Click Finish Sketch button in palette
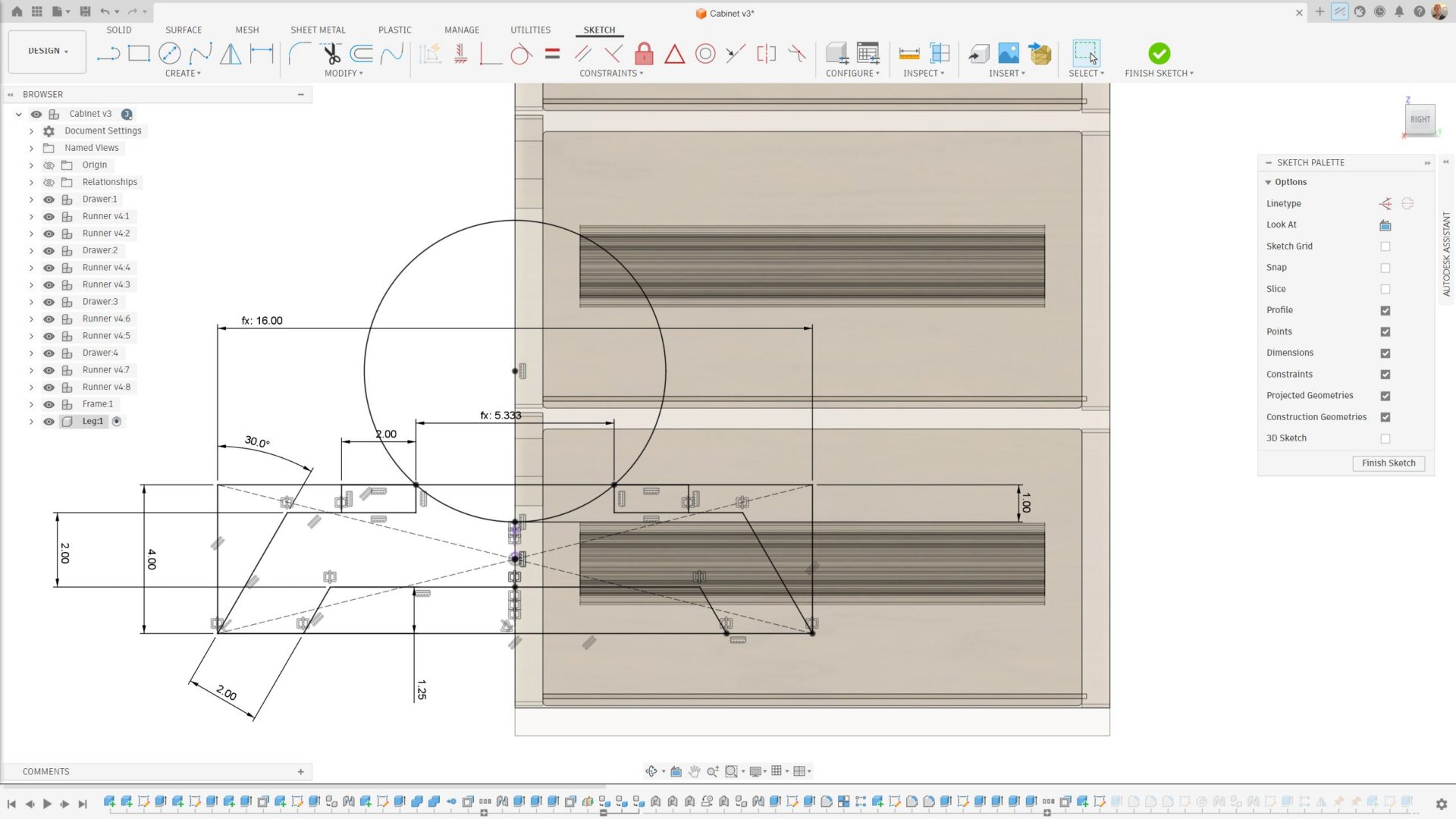 1388,463
